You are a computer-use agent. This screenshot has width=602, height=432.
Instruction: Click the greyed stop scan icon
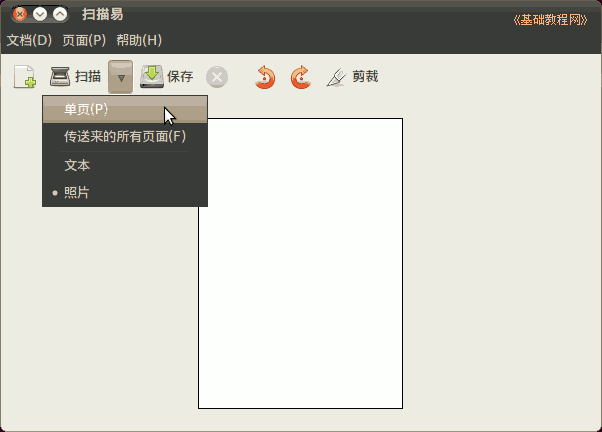[x=217, y=77]
